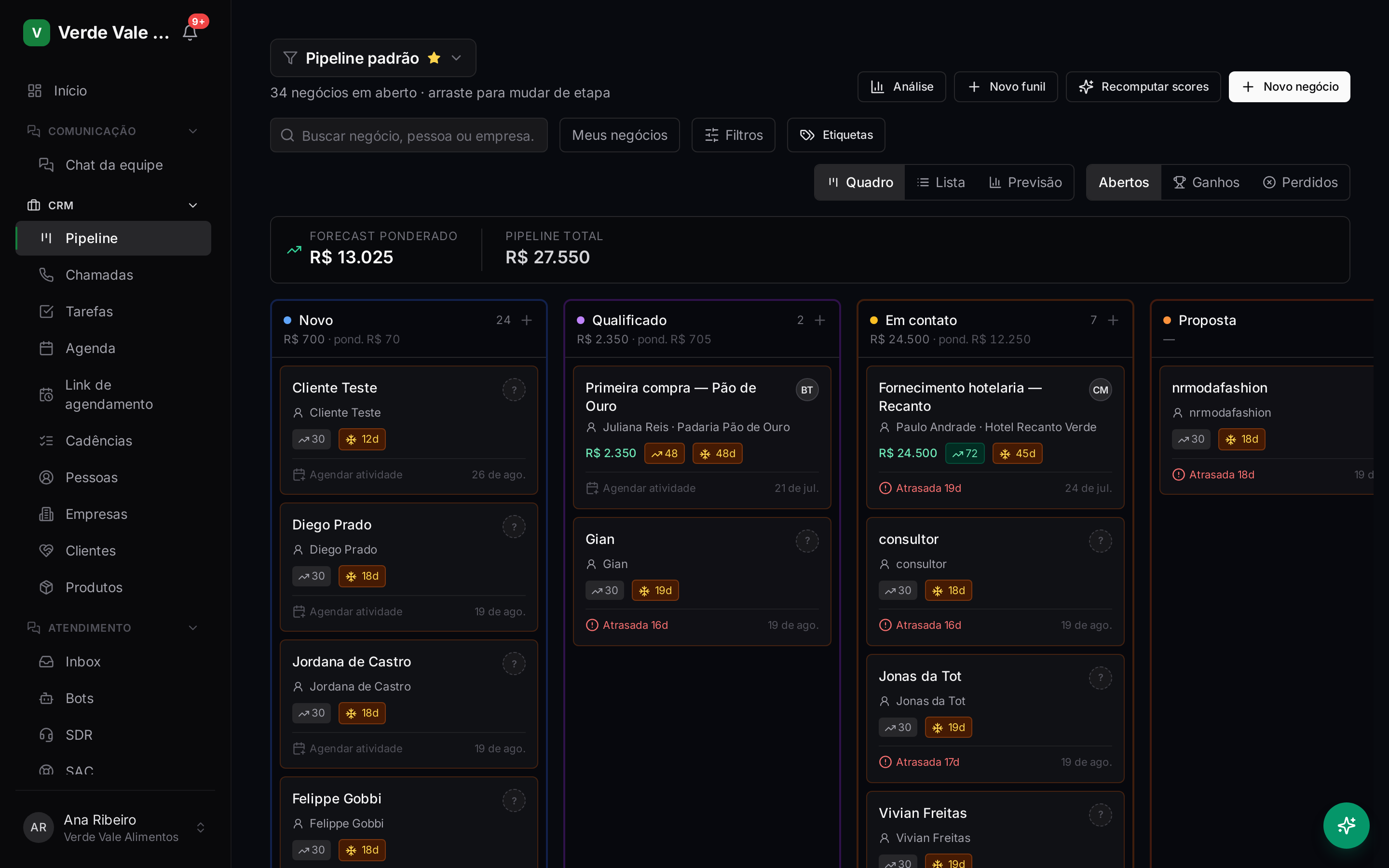Open the Pipeline padrão dropdown
The width and height of the screenshot is (1389, 868).
pyautogui.click(x=373, y=58)
